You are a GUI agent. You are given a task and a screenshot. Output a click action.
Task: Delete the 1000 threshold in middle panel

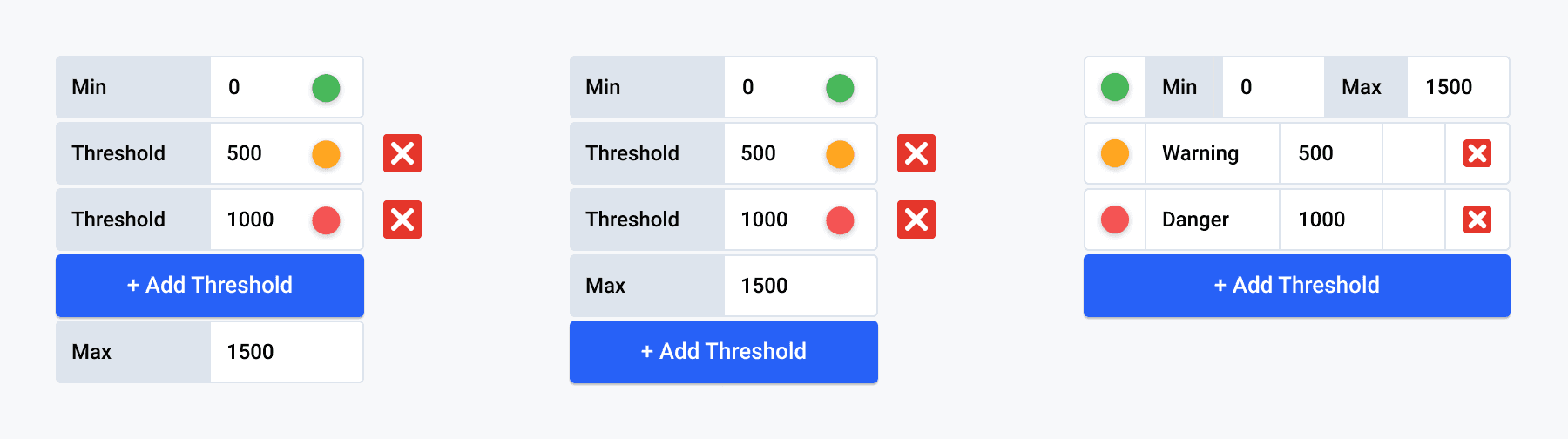[x=916, y=219]
